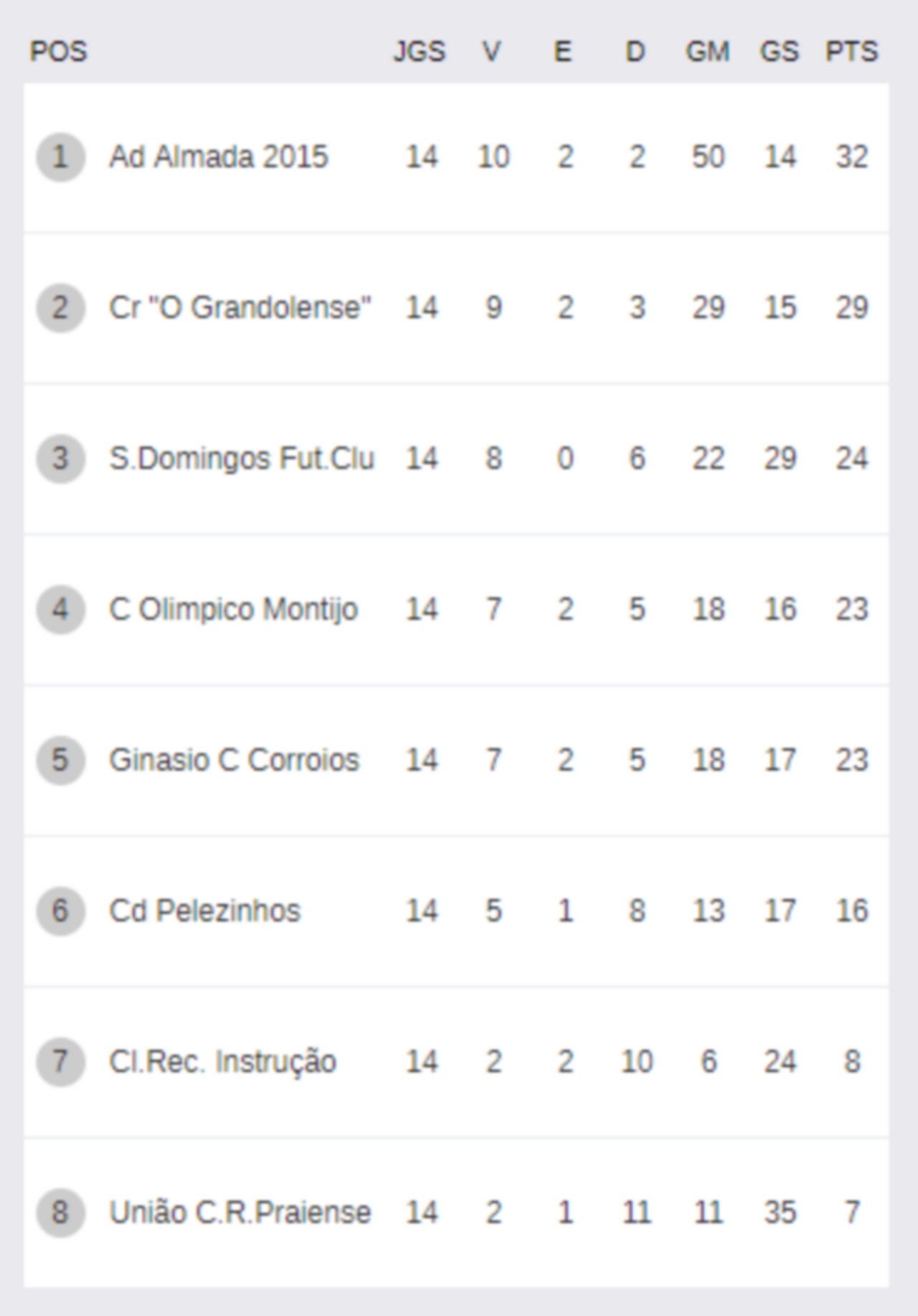The image size is (918, 1316).
Task: Open Cr "O Grandolense" team link
Action: click(x=240, y=308)
